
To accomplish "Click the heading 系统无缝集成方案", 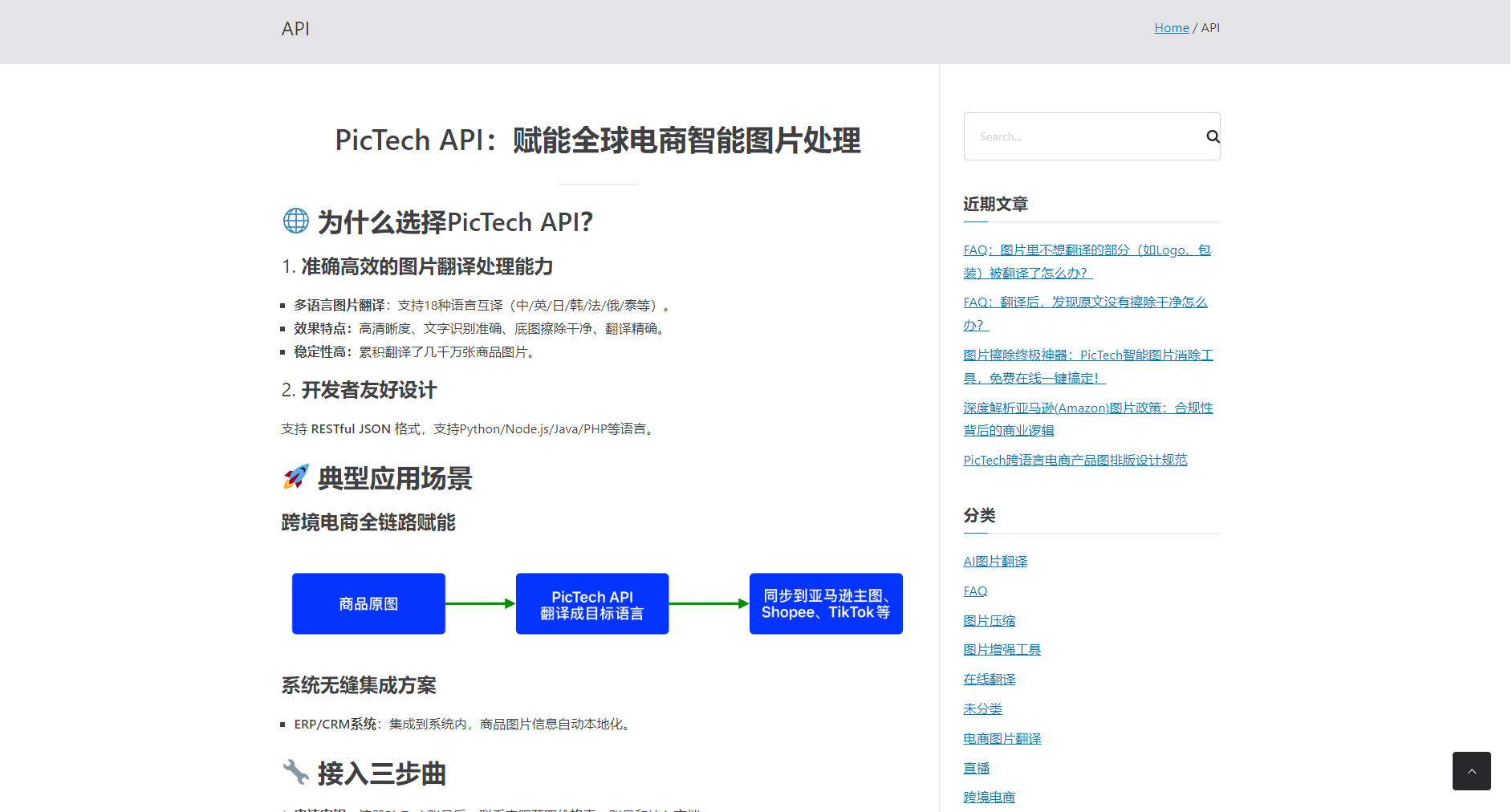I will coord(359,685).
